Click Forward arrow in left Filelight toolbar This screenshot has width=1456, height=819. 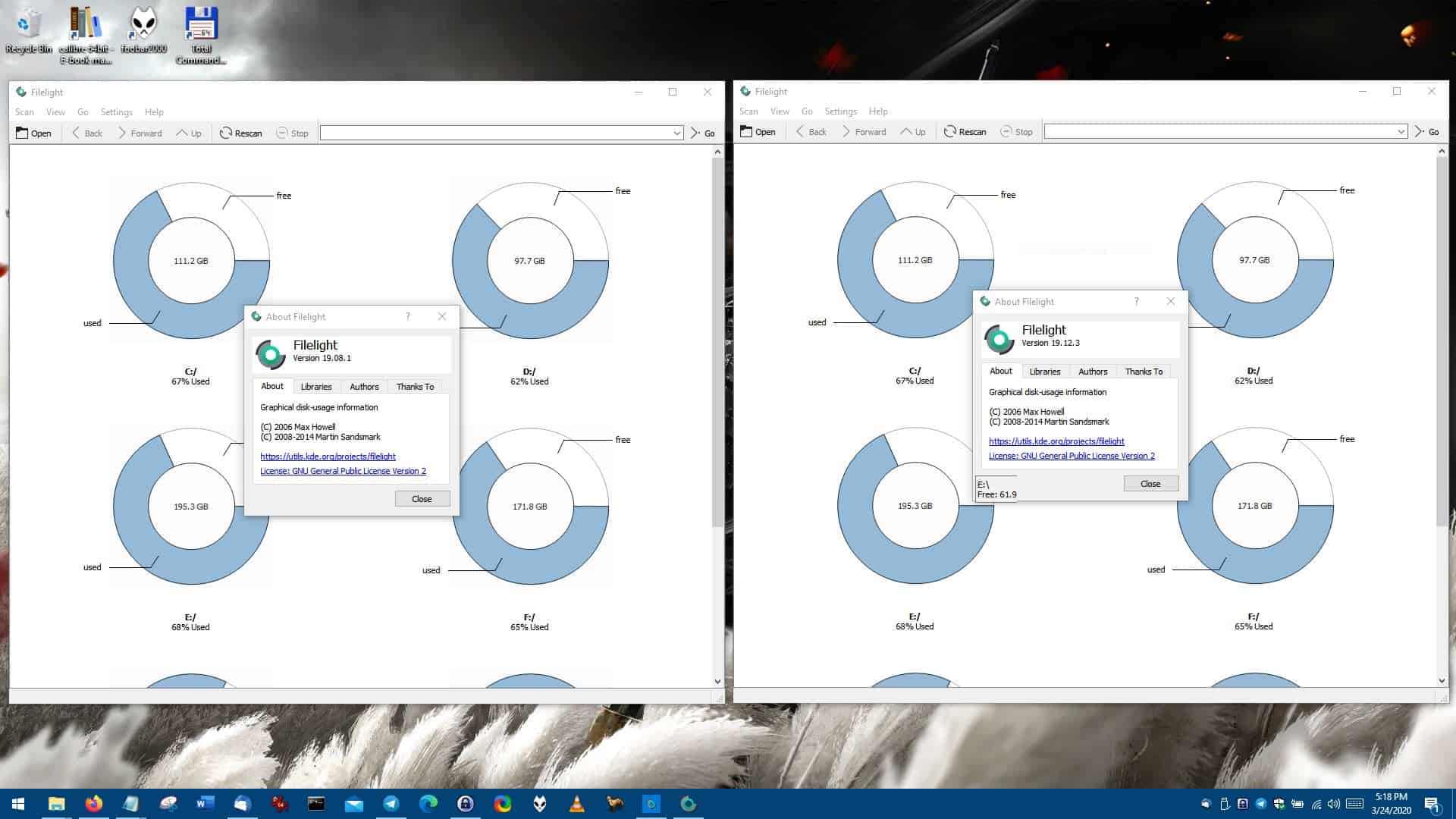(x=122, y=133)
